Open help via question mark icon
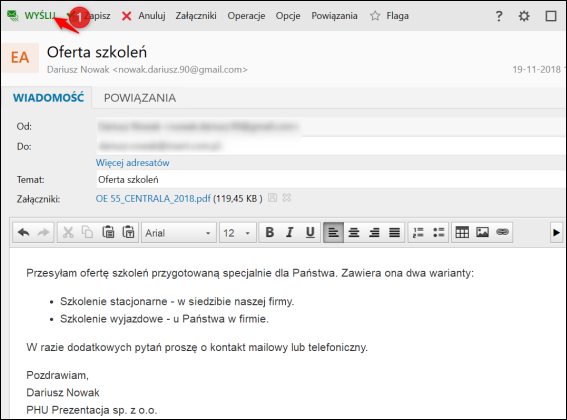 (x=499, y=16)
